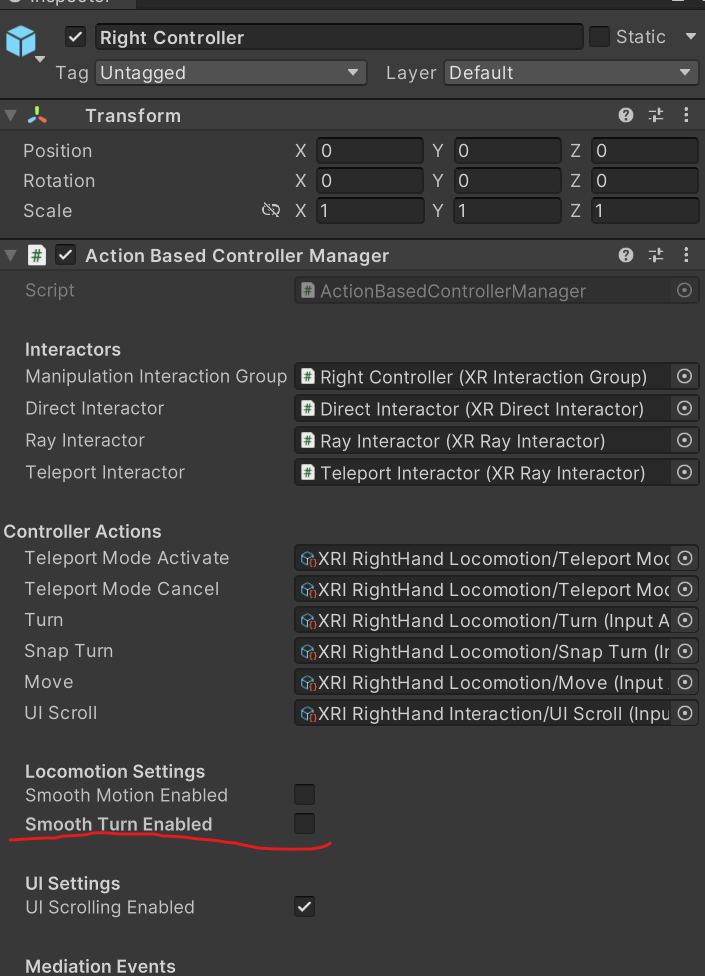
Task: Toggle constrained proportions link on Scale
Action: [x=270, y=211]
